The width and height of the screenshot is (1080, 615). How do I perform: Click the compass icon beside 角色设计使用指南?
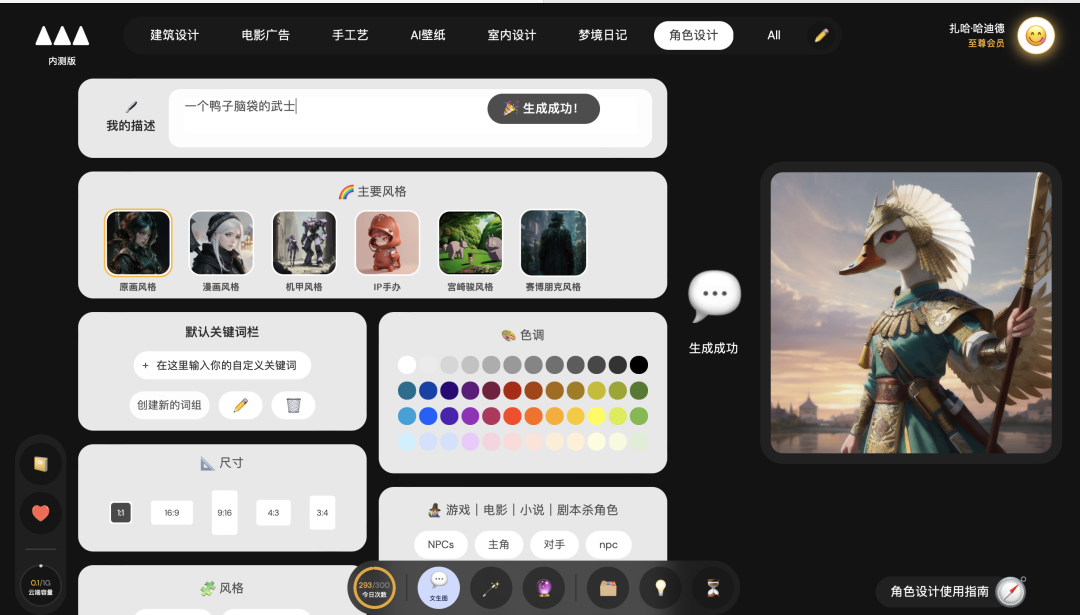[1010, 591]
